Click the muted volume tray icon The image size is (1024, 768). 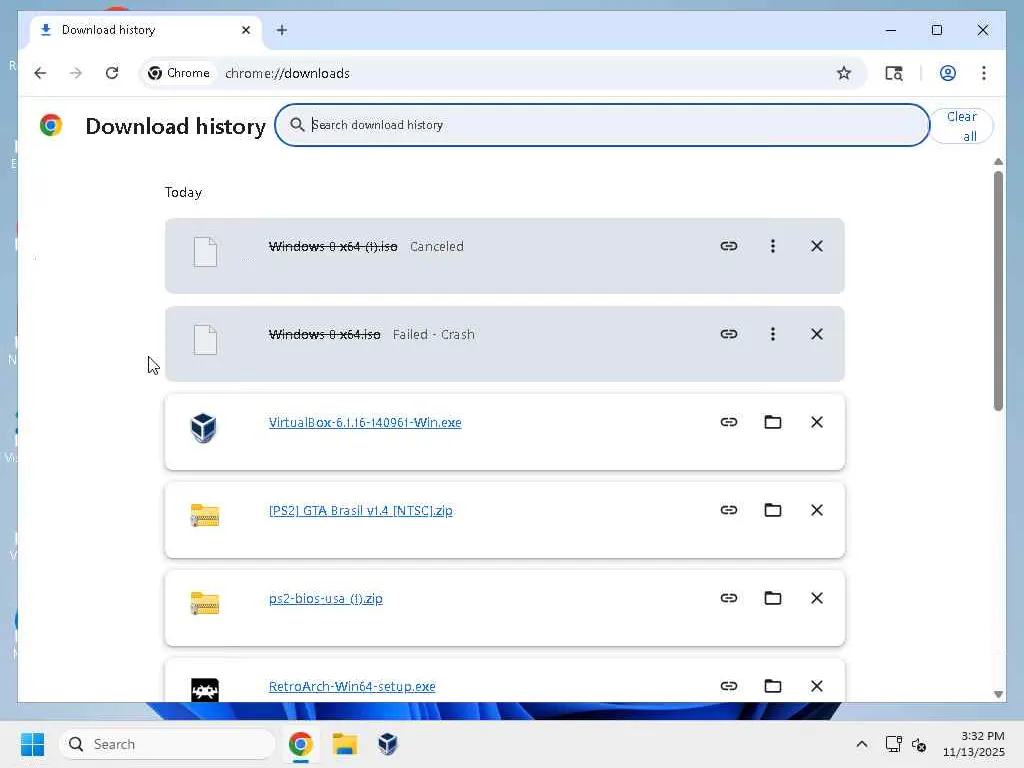[919, 744]
